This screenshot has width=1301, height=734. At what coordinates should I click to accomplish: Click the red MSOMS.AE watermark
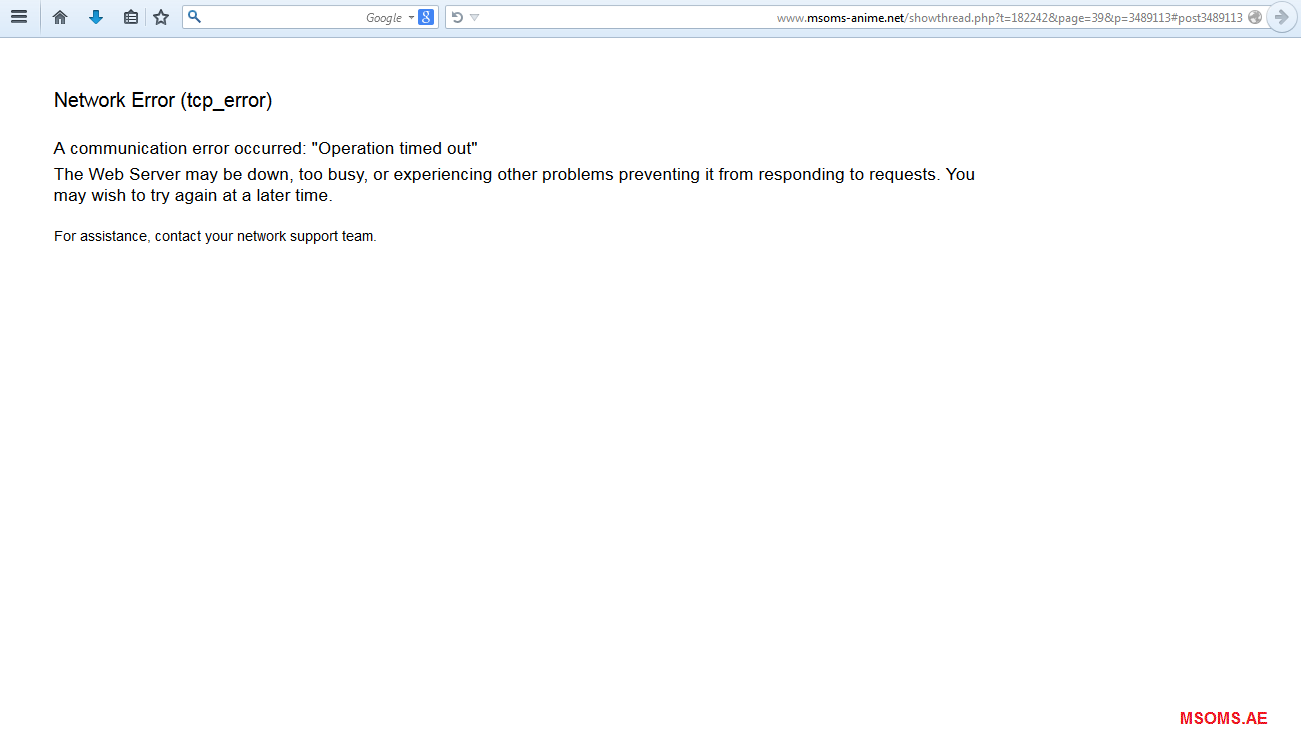(x=1223, y=718)
